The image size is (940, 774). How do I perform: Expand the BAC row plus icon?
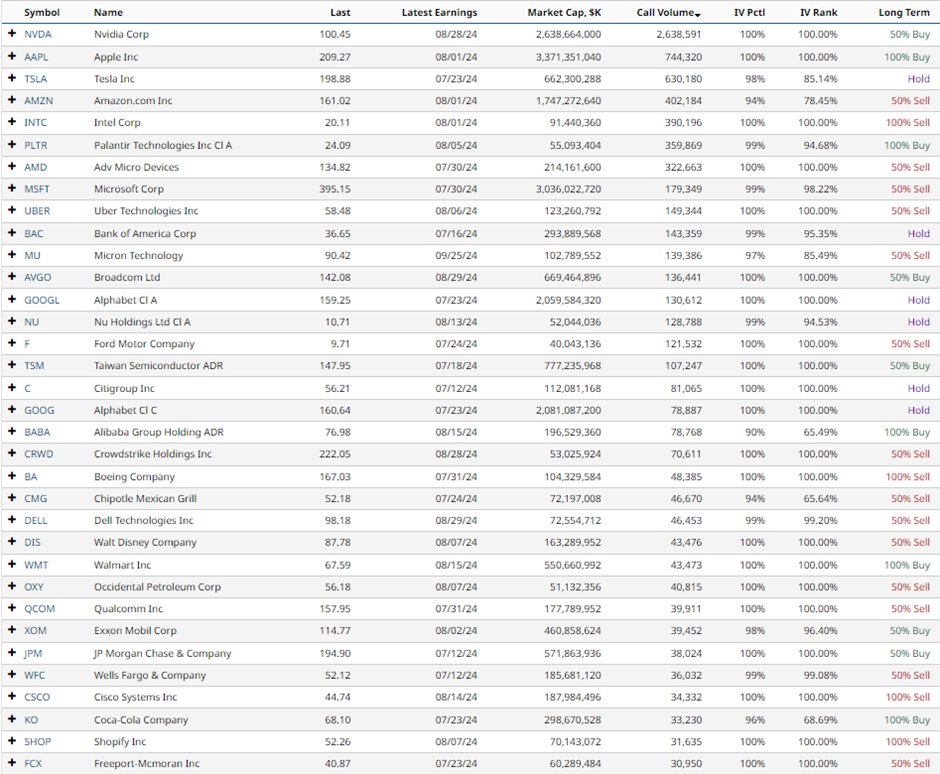11,233
